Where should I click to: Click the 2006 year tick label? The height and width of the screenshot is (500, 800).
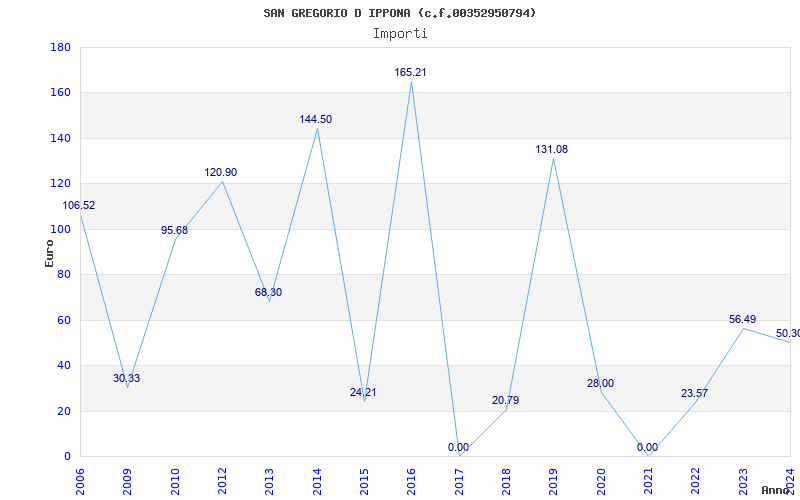coord(80,481)
